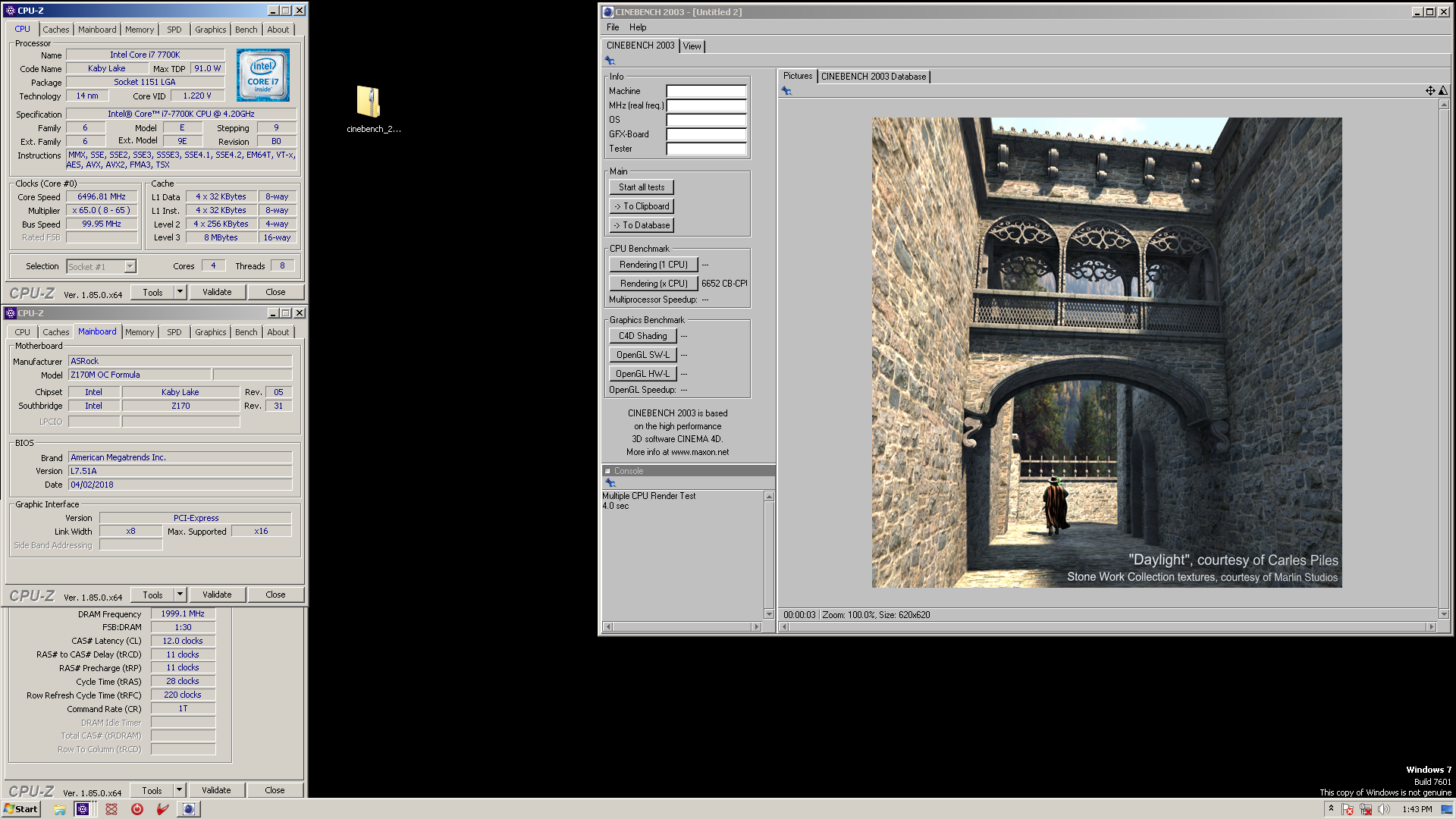The width and height of the screenshot is (1456, 819).
Task: Open the CINEBENCH 2003 Database tab
Action: point(874,77)
